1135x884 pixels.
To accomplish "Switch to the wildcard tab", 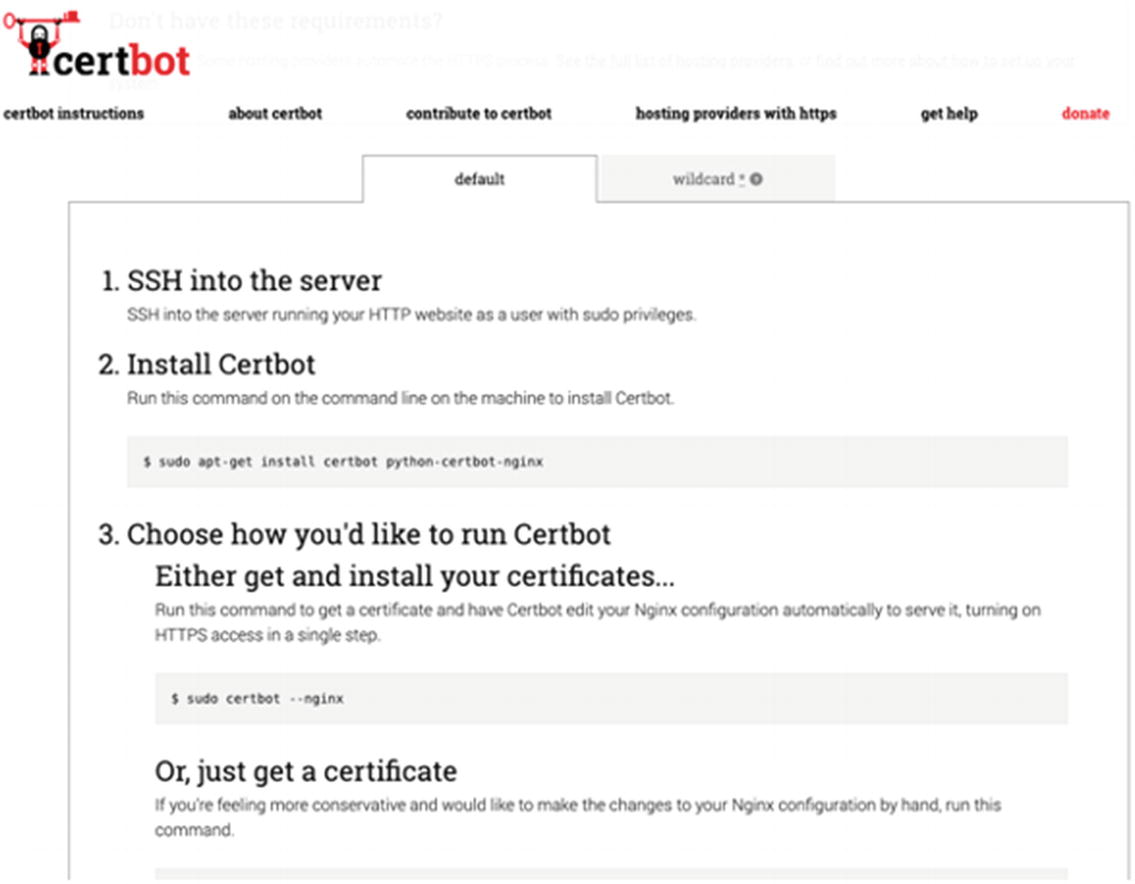I will coord(717,179).
